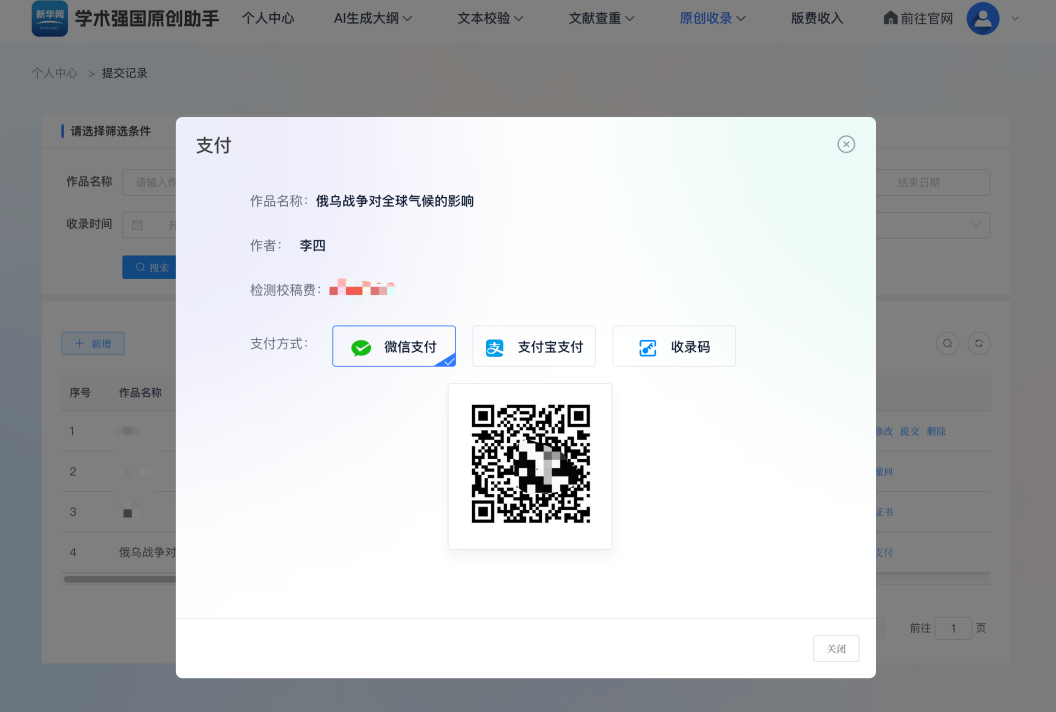Close payment dialog with X icon
The width and height of the screenshot is (1056, 712).
(x=846, y=144)
